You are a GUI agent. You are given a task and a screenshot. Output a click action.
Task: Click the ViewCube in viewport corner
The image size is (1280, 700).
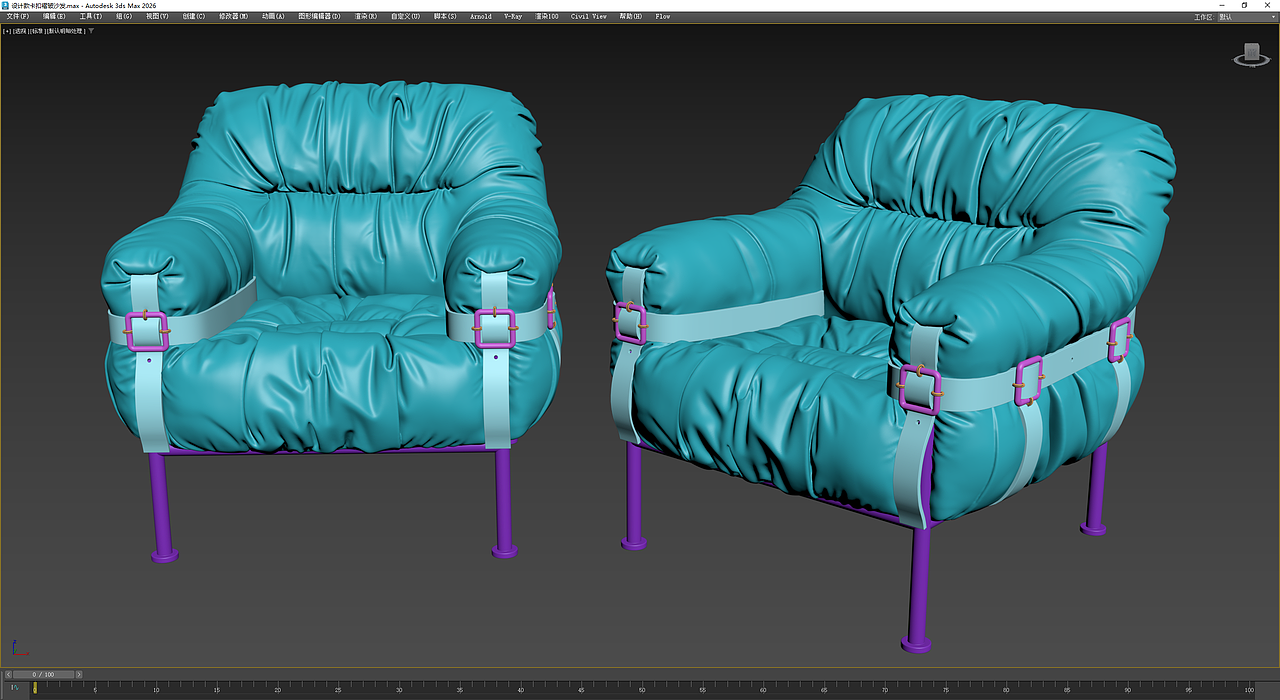click(x=1250, y=55)
